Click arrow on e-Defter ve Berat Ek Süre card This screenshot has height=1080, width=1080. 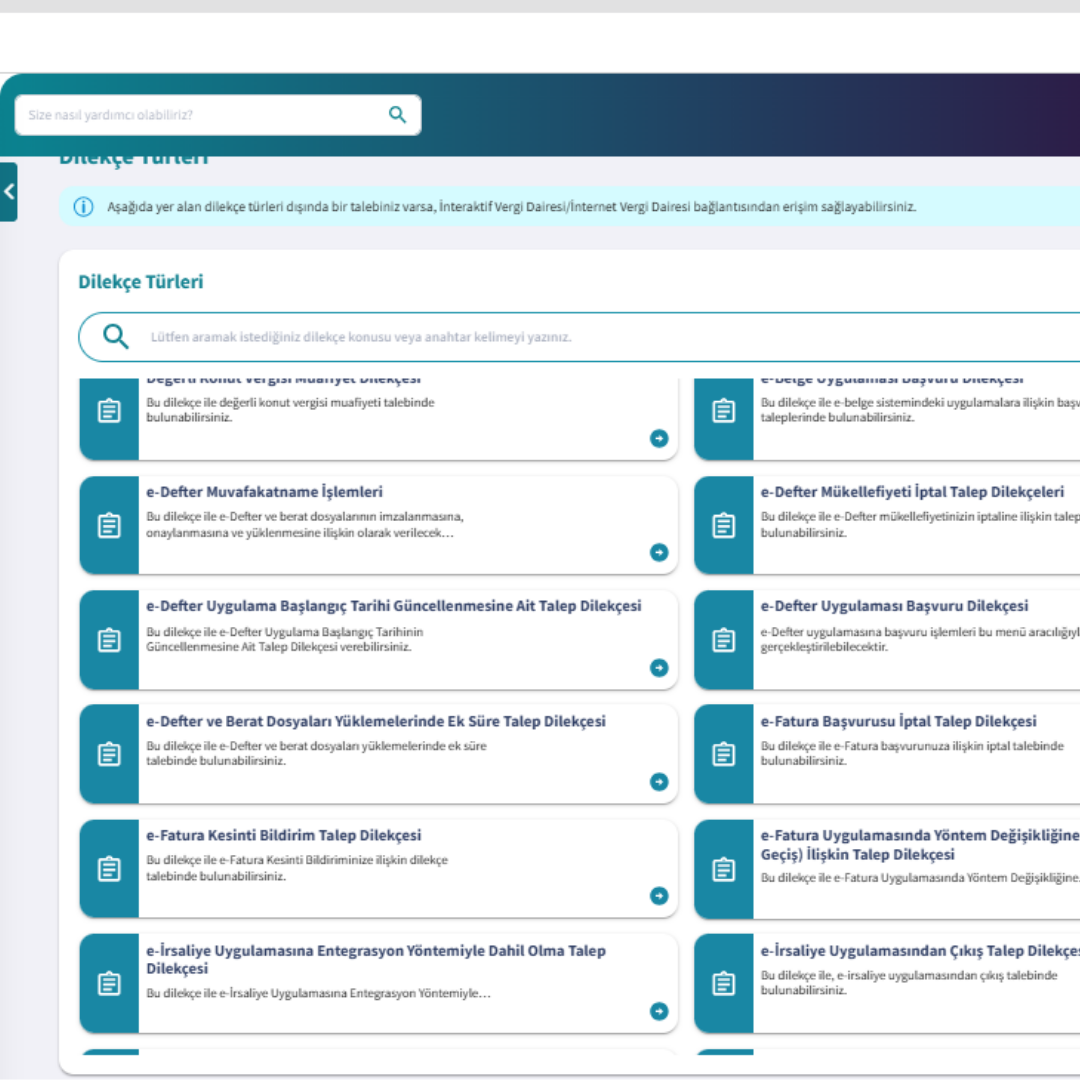(659, 781)
